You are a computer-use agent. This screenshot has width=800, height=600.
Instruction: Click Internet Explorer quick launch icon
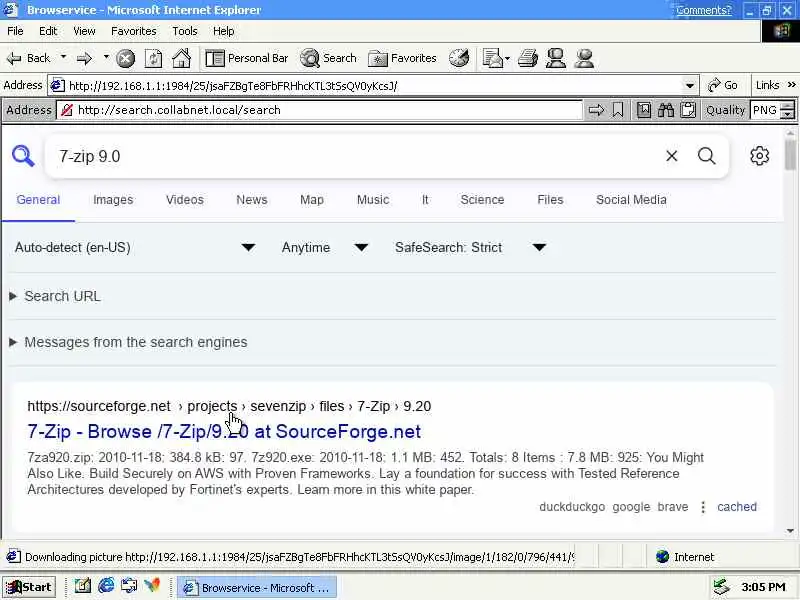(106, 585)
